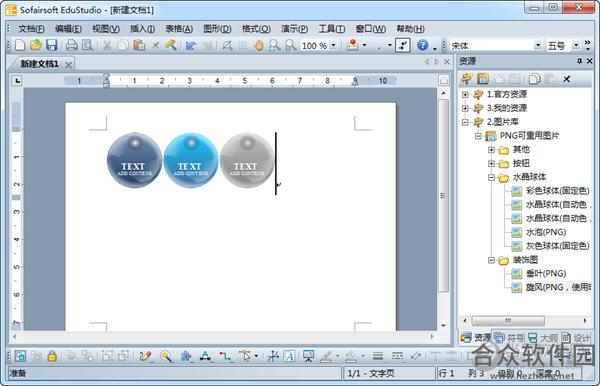The height and width of the screenshot is (386, 600).
Task: Select the magnifier tool in bottom toolbar
Action: pos(166,356)
